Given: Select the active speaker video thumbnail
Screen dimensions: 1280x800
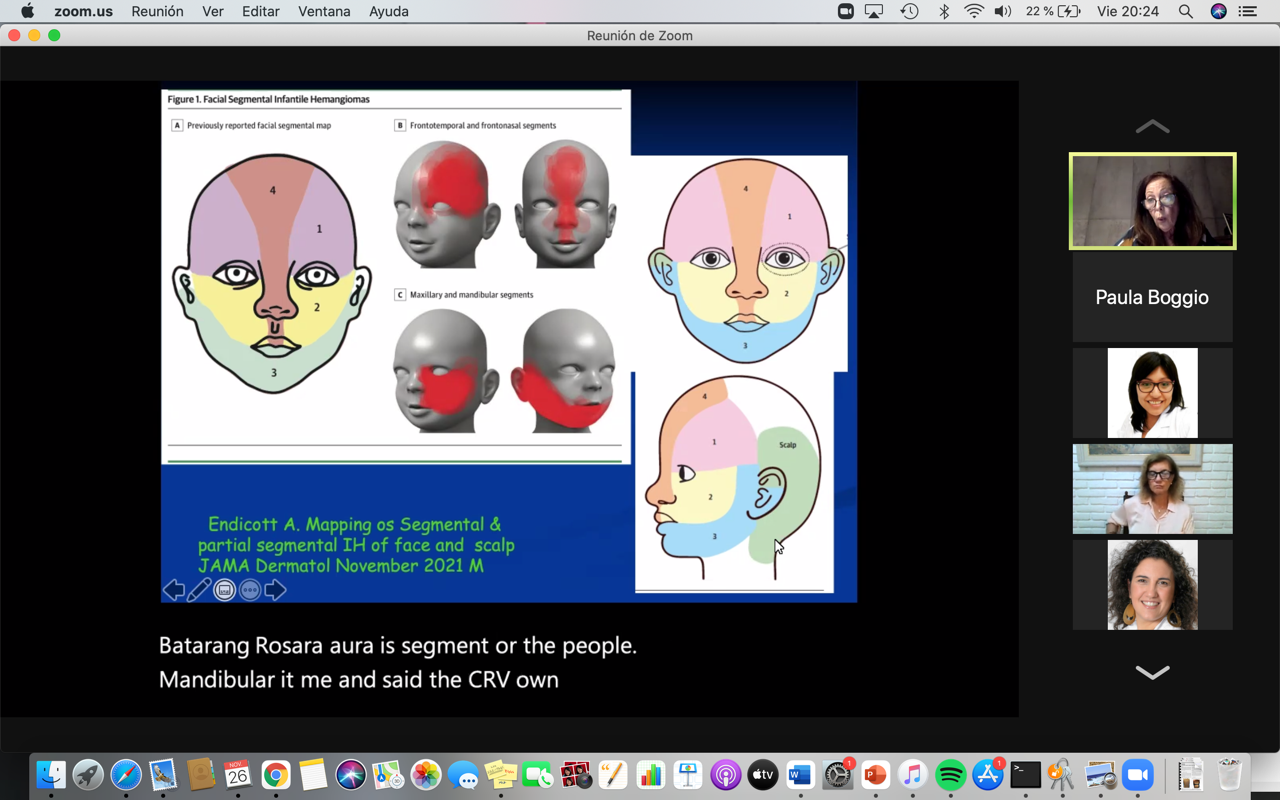Looking at the screenshot, I should pos(1152,201).
